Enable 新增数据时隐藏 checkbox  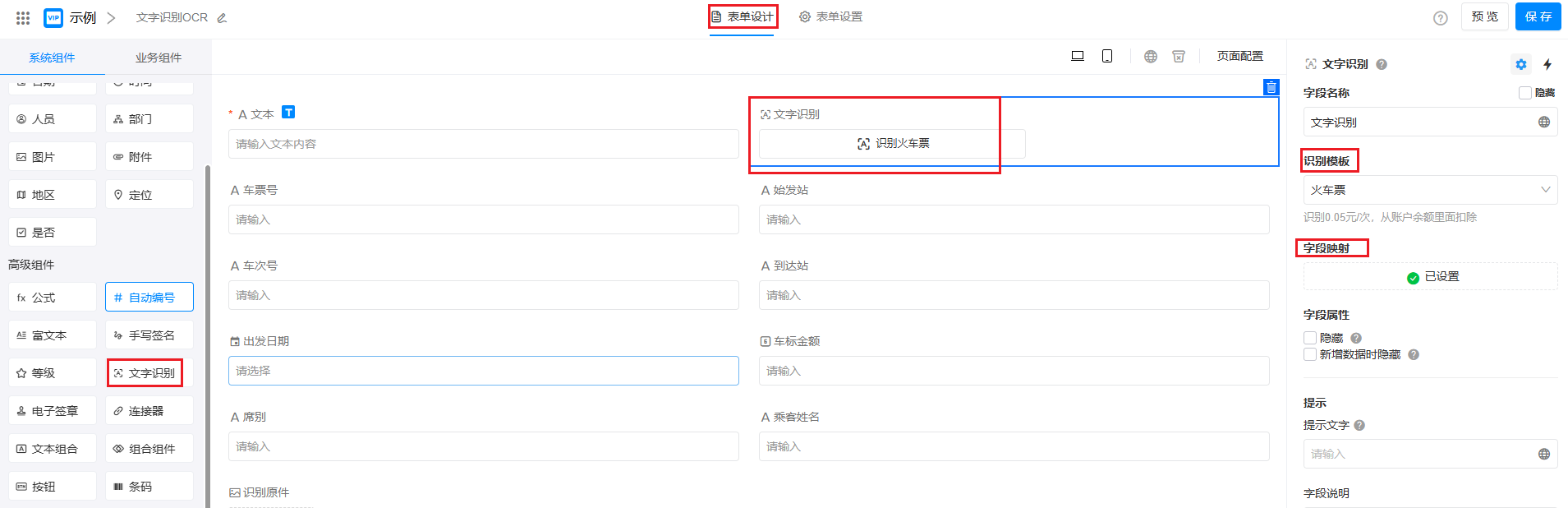click(x=1310, y=354)
